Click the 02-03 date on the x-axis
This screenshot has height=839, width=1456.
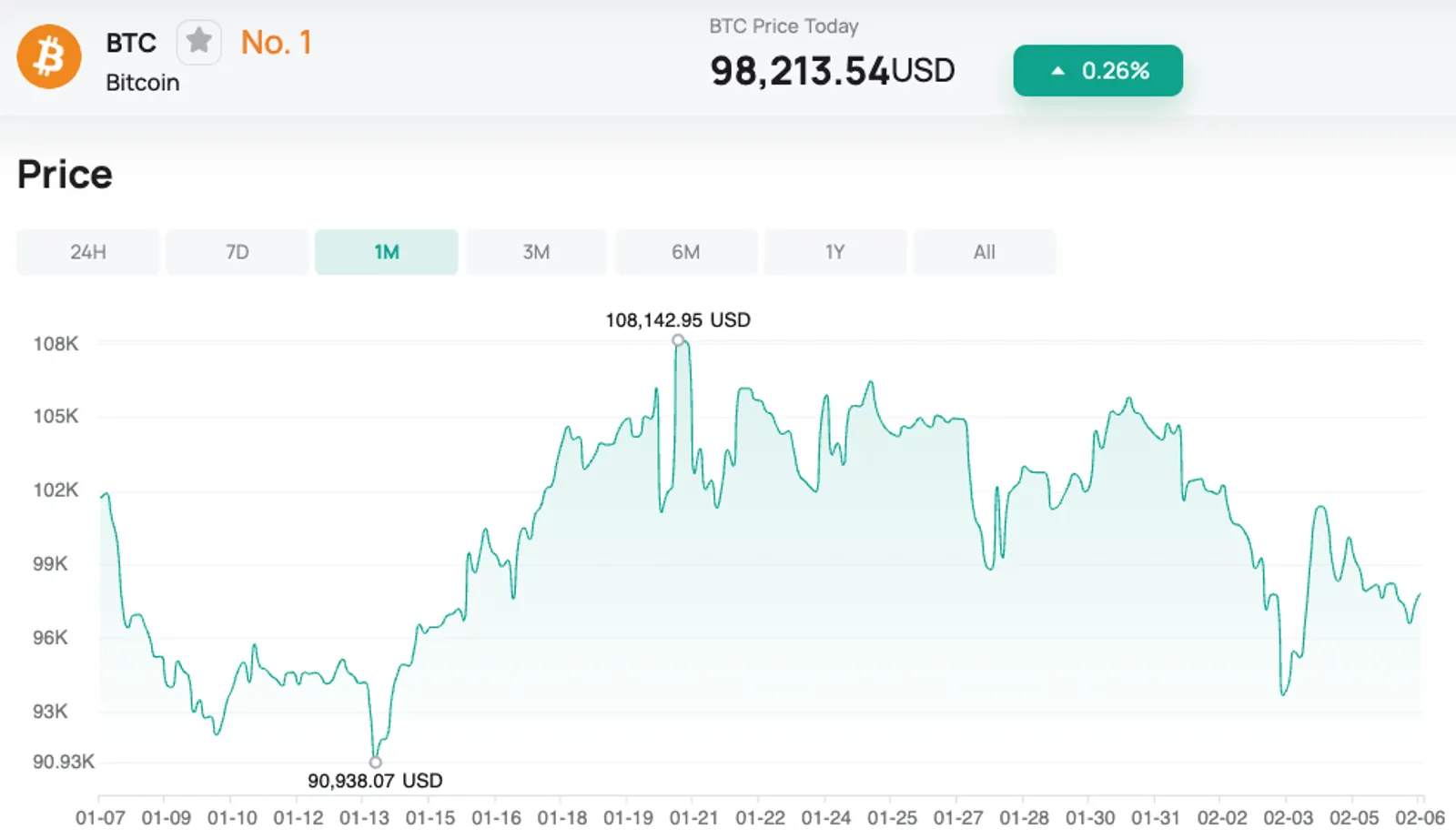click(x=1289, y=818)
